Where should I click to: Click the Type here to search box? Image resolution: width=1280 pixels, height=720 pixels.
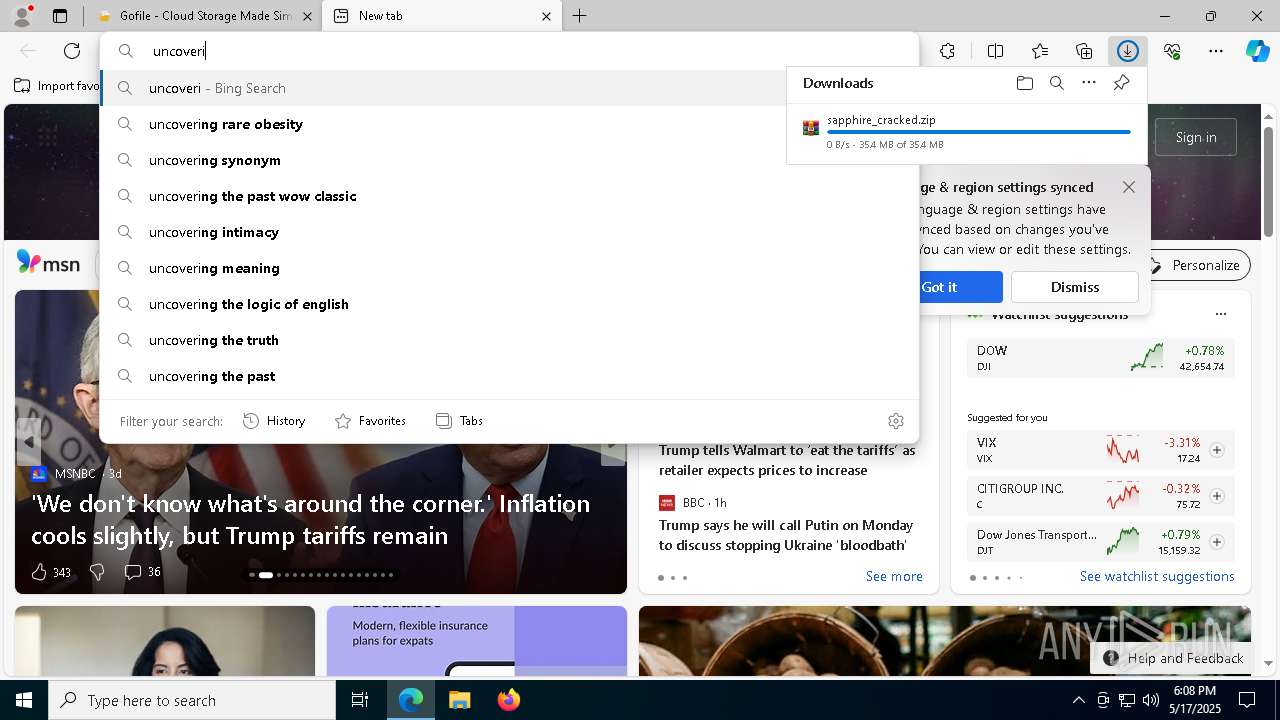[x=192, y=700]
